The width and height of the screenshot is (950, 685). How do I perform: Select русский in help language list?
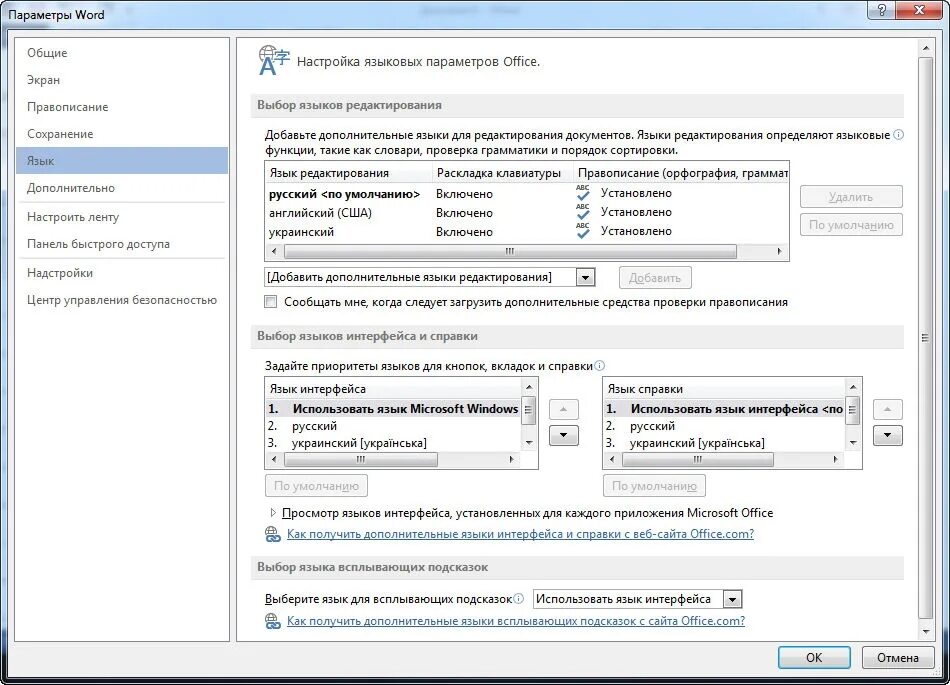(x=725, y=426)
